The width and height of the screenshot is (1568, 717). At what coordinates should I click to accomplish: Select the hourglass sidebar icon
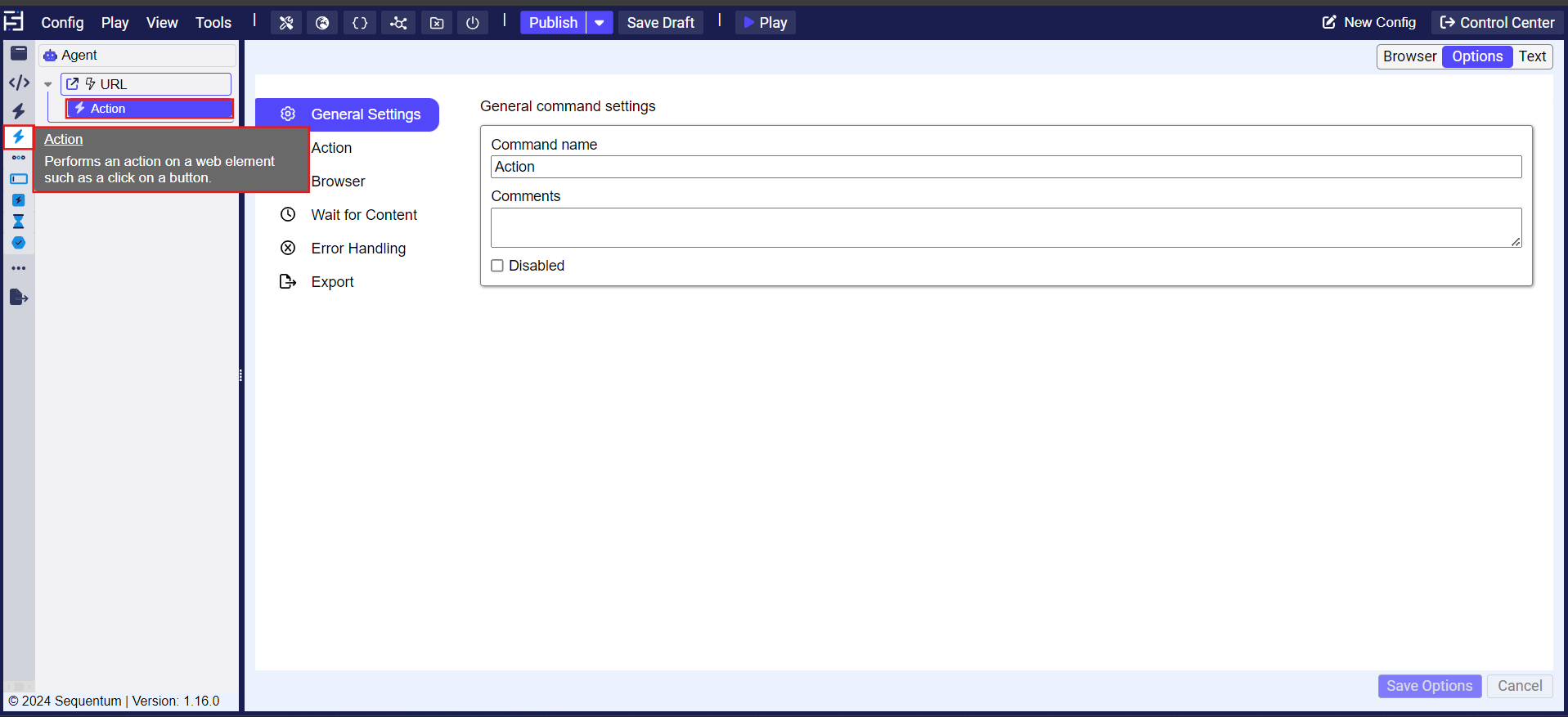point(19,221)
